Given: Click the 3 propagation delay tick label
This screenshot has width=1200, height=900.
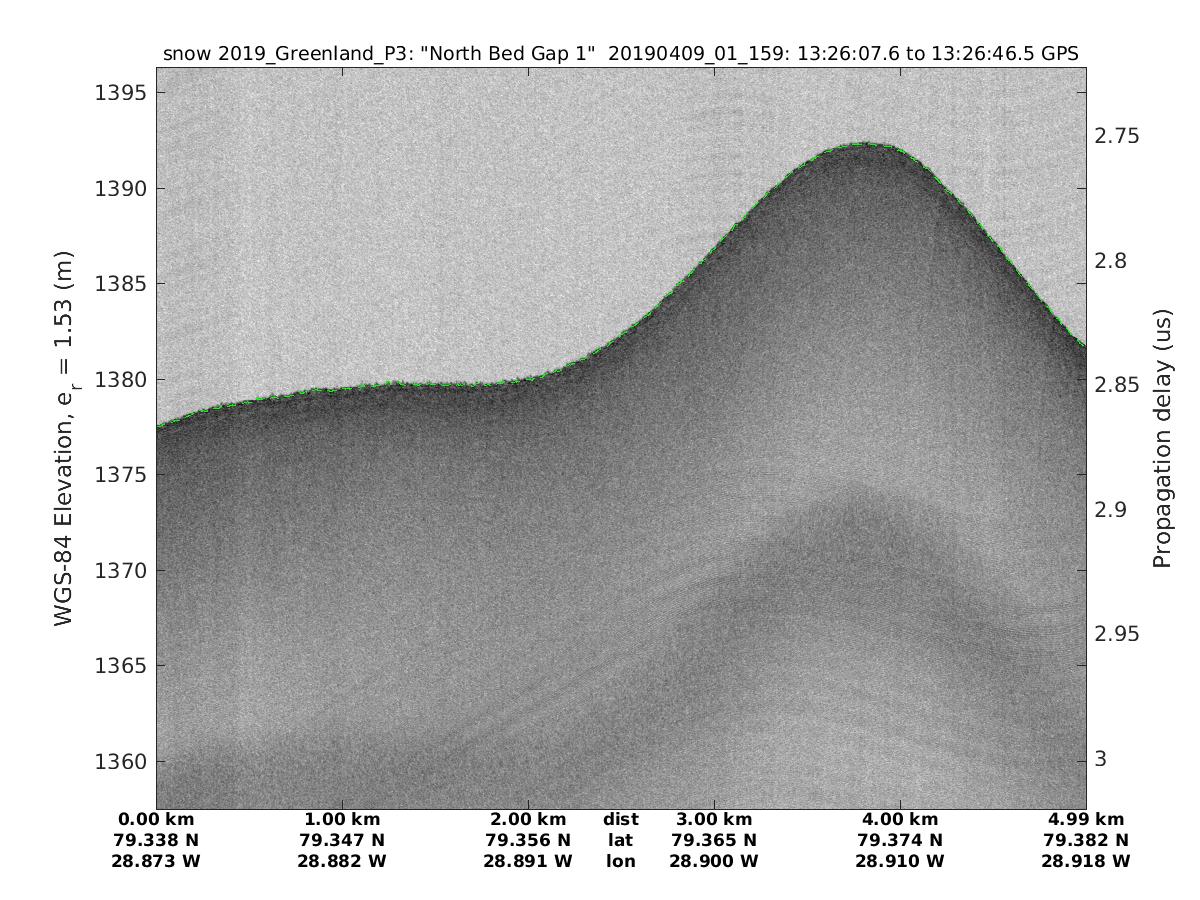Looking at the screenshot, I should pyautogui.click(x=1101, y=759).
